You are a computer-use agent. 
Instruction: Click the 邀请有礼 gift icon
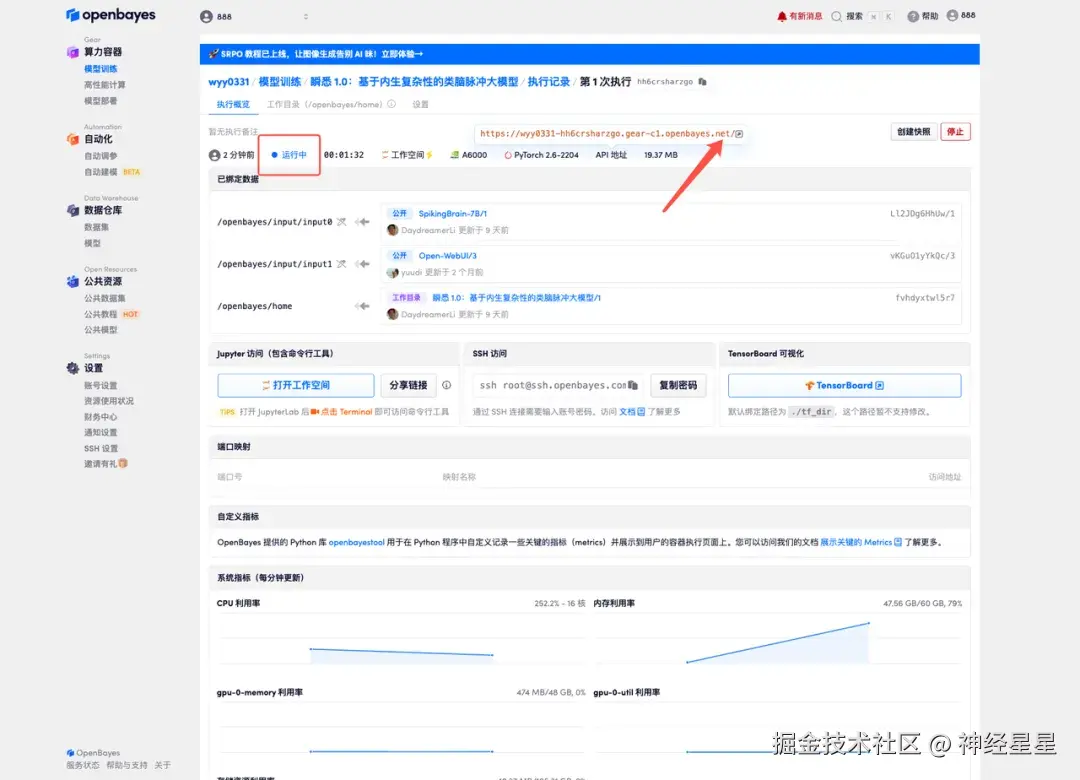click(x=123, y=464)
